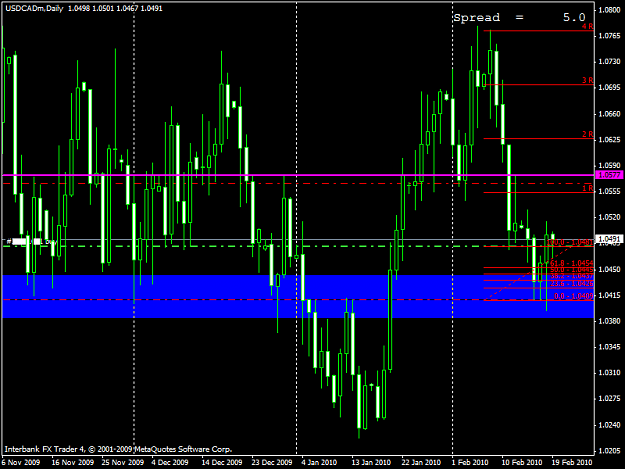This screenshot has height=469, width=625.
Task: Click the 1.0345 price scale value
Action: coord(610,347)
